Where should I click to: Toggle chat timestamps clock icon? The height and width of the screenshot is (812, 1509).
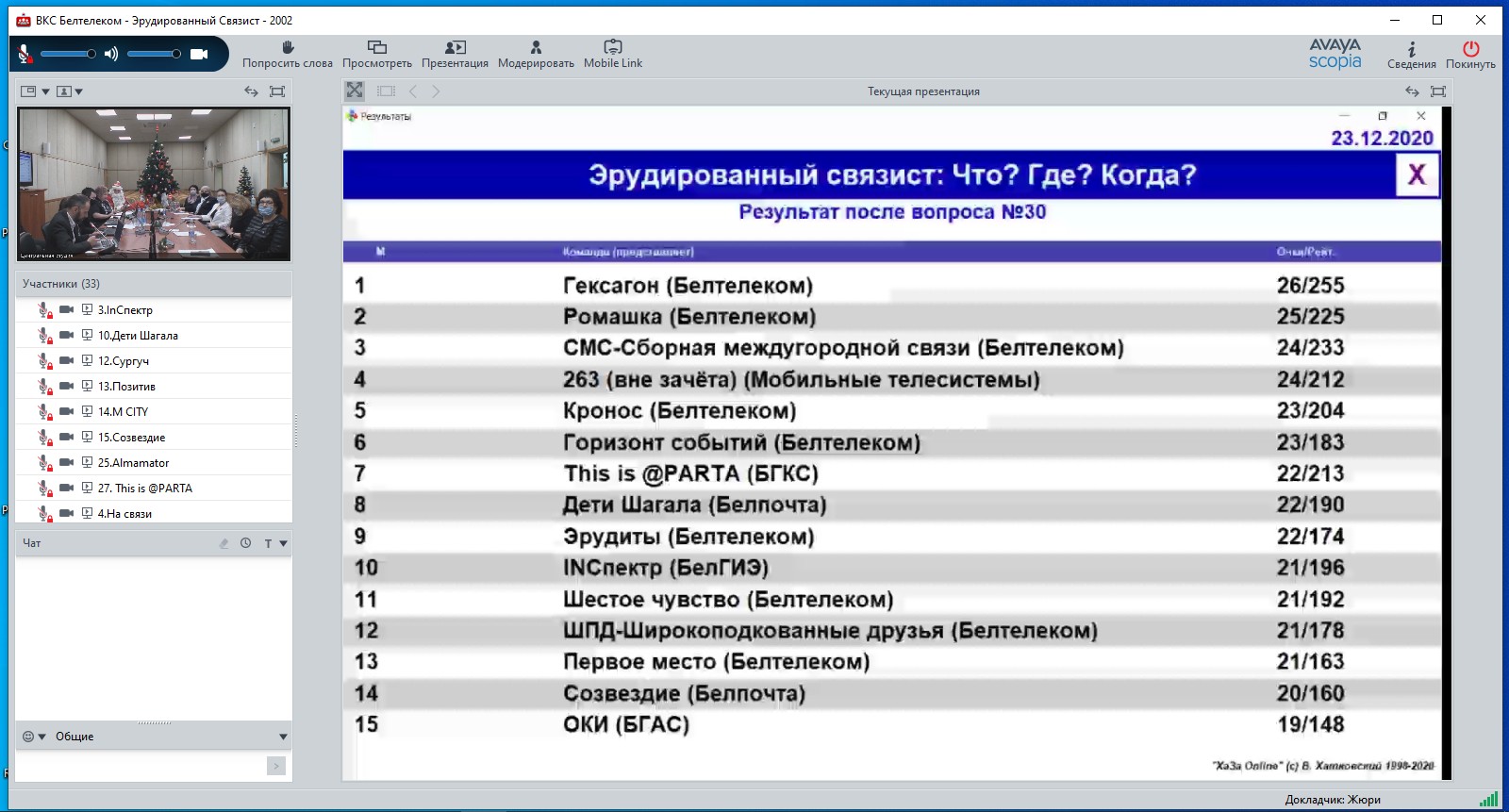pyautogui.click(x=245, y=543)
